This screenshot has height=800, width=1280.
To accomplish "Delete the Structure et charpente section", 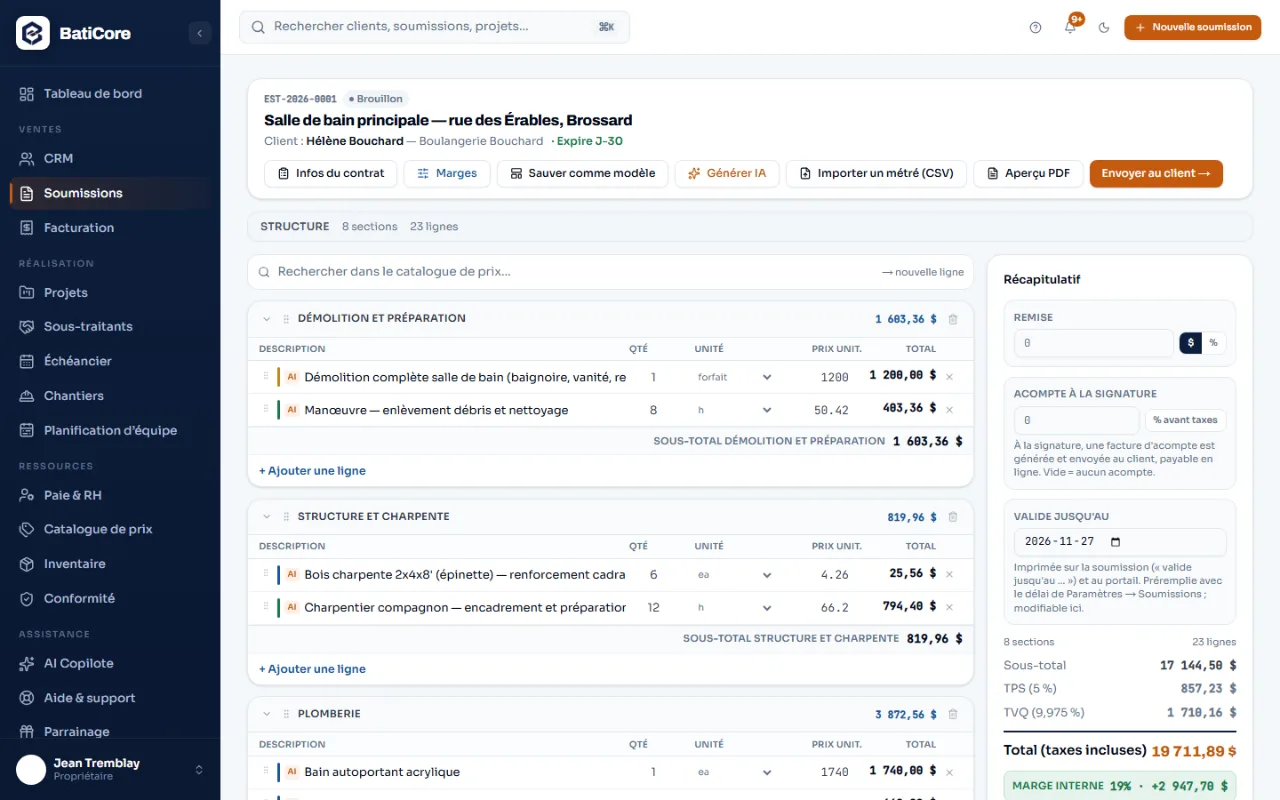I will click(952, 517).
